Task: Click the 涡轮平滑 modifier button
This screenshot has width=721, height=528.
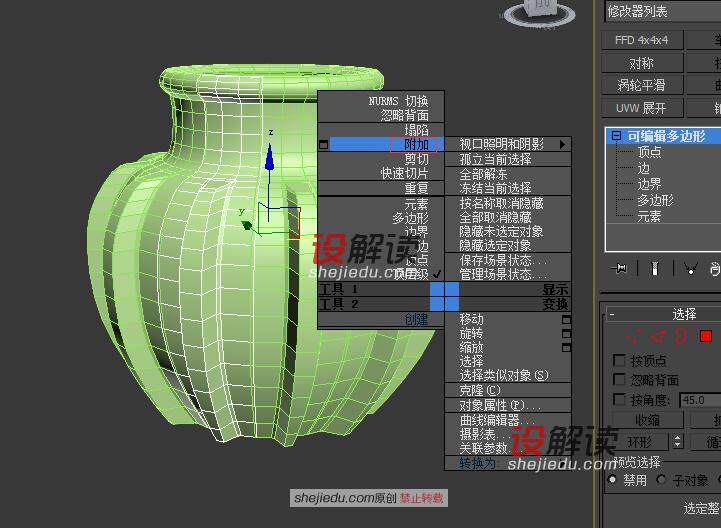Action: coord(642,85)
